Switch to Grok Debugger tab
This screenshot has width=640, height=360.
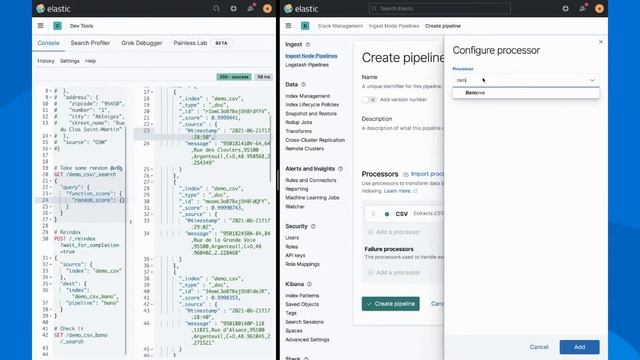pos(142,43)
